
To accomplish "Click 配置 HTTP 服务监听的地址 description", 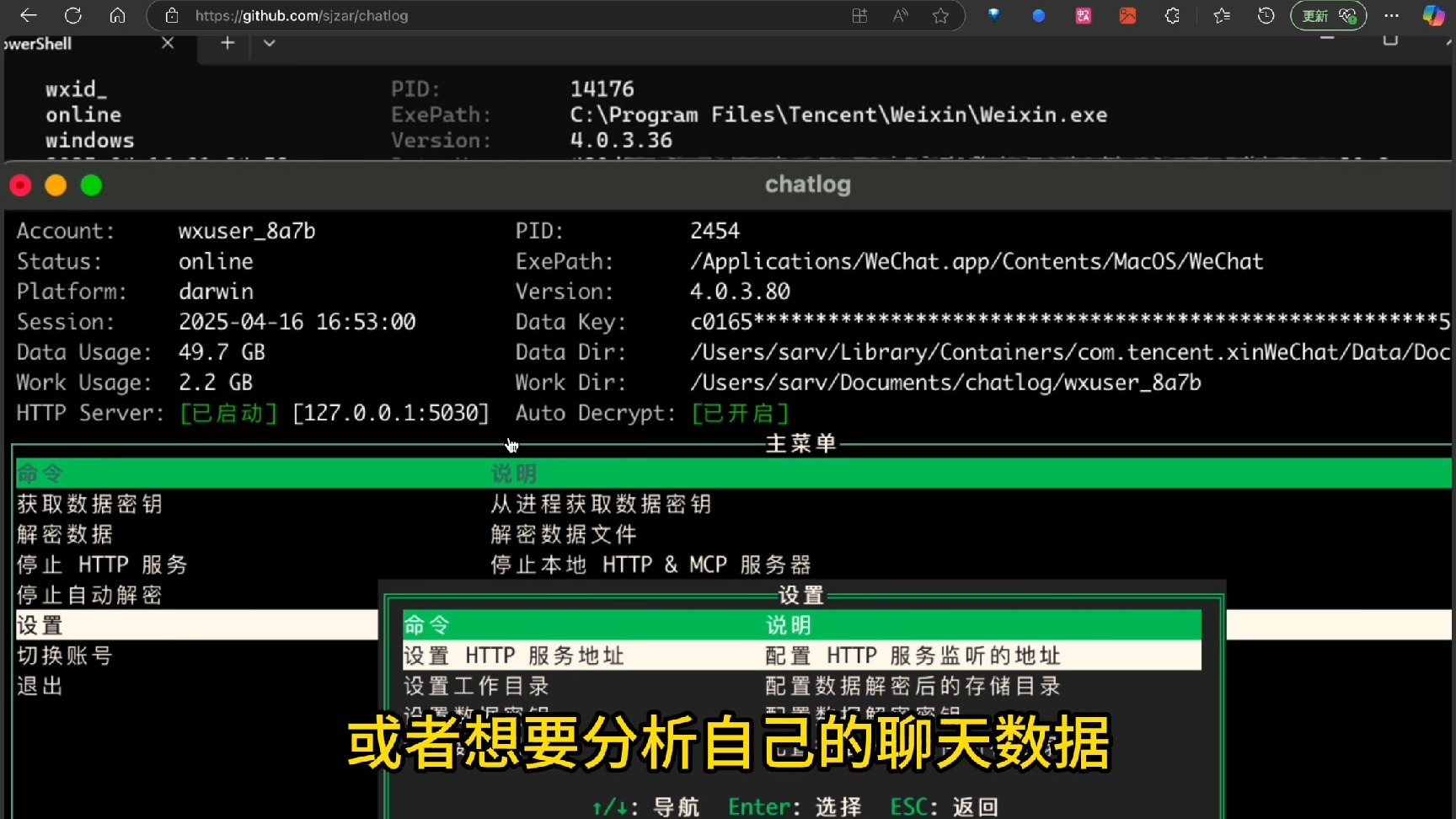I will (x=913, y=656).
